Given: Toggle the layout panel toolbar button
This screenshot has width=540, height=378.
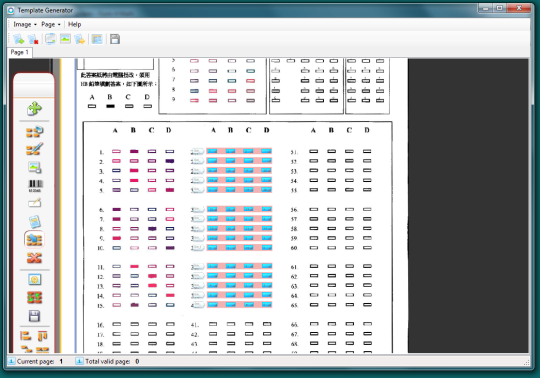Looking at the screenshot, I should click(97, 39).
